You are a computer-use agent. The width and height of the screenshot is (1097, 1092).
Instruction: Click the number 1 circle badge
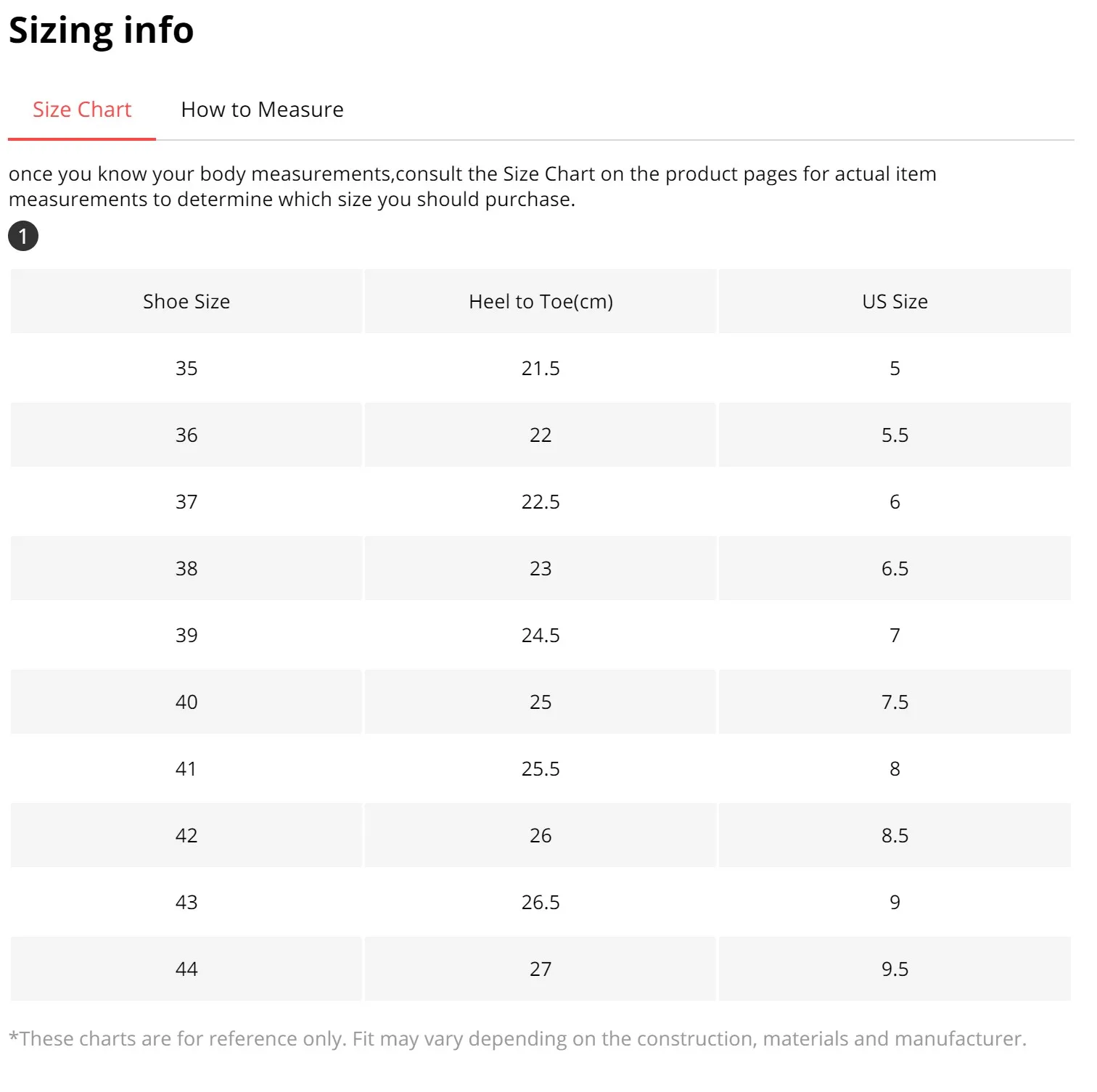[x=23, y=236]
